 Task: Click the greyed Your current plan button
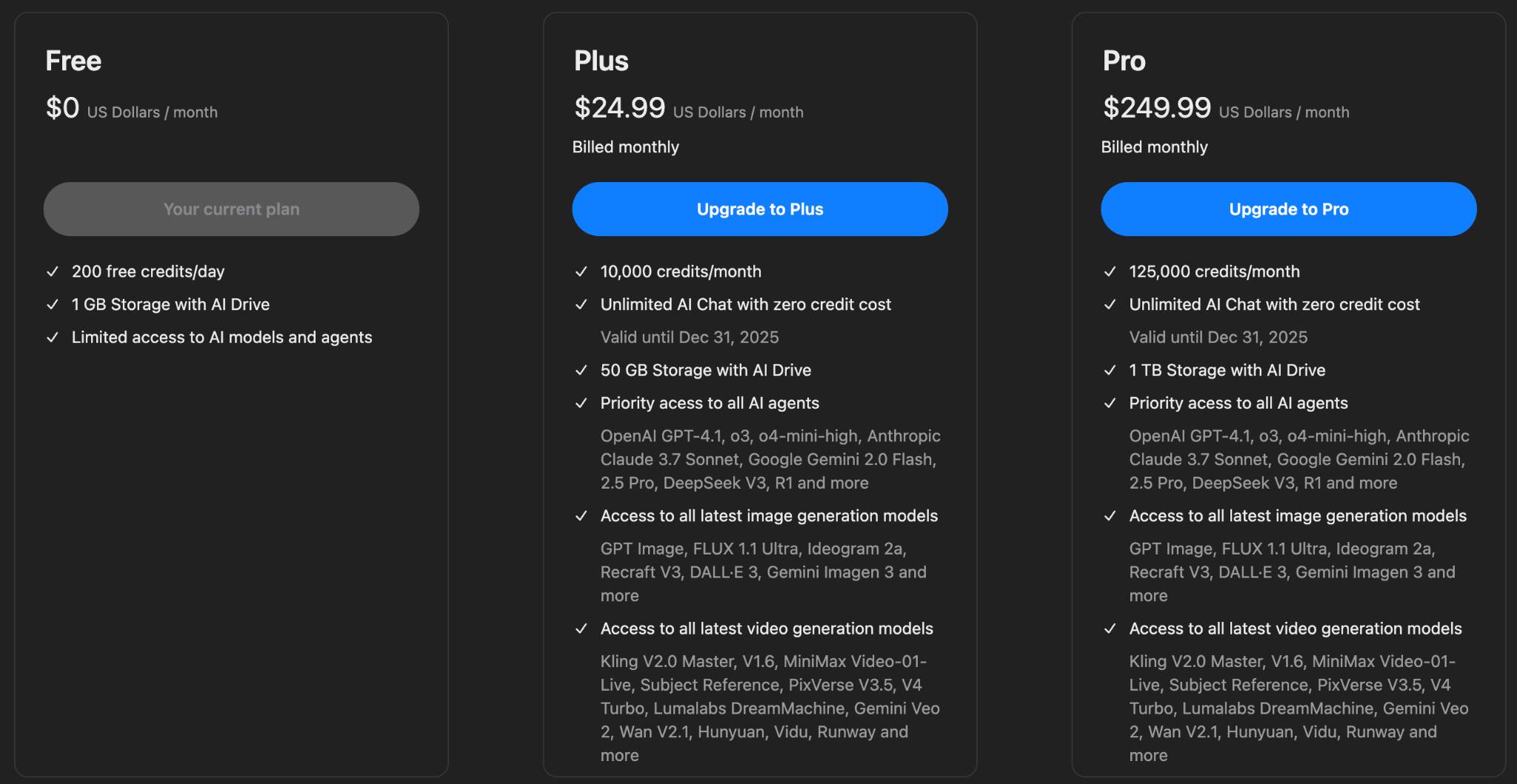[231, 209]
